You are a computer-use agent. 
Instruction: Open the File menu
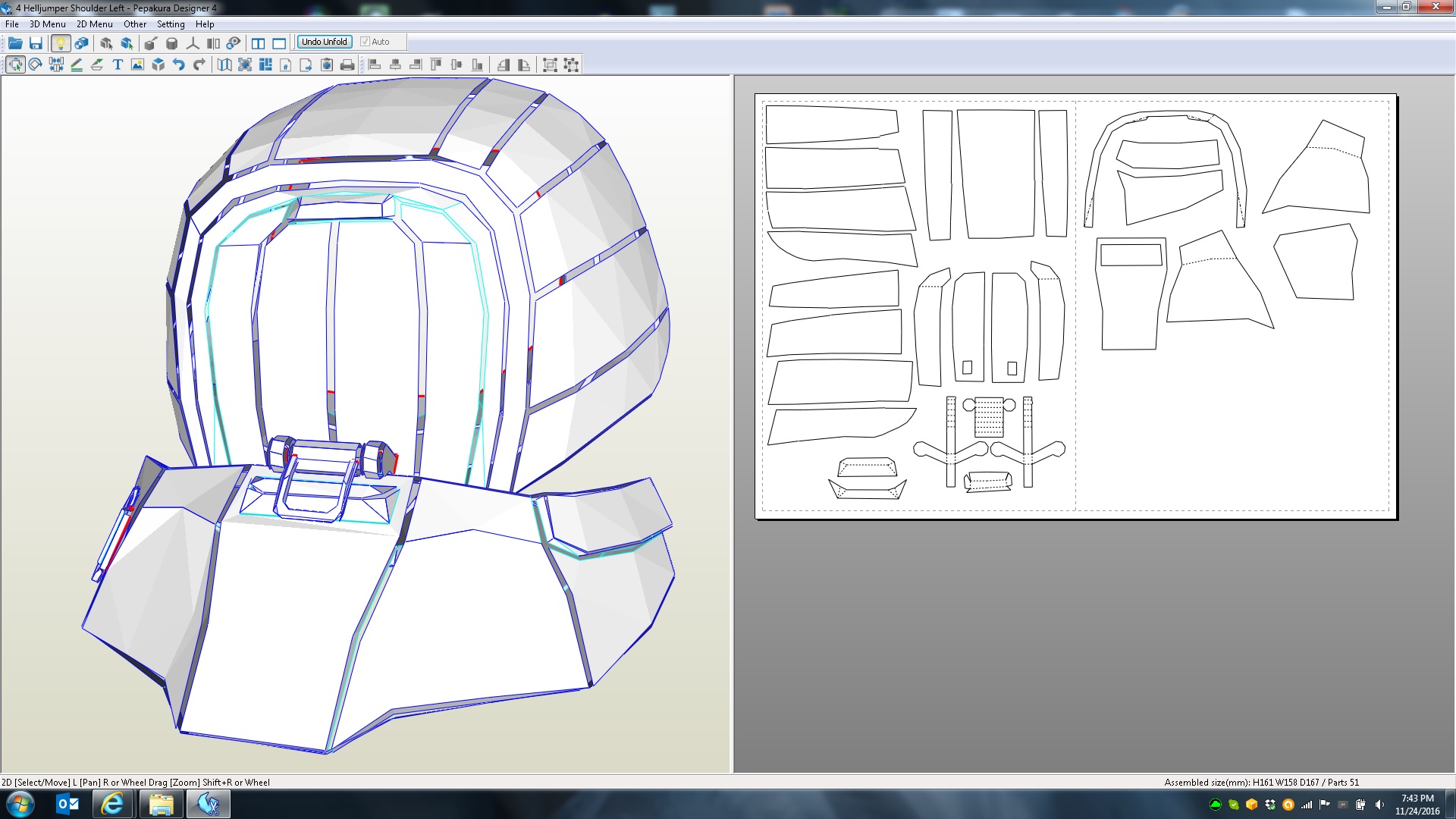[x=12, y=24]
